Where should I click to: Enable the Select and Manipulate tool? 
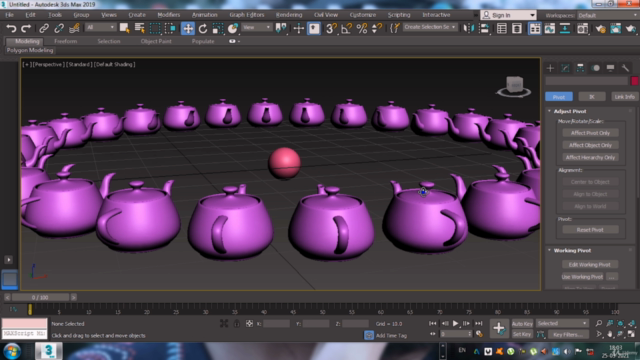[298, 28]
